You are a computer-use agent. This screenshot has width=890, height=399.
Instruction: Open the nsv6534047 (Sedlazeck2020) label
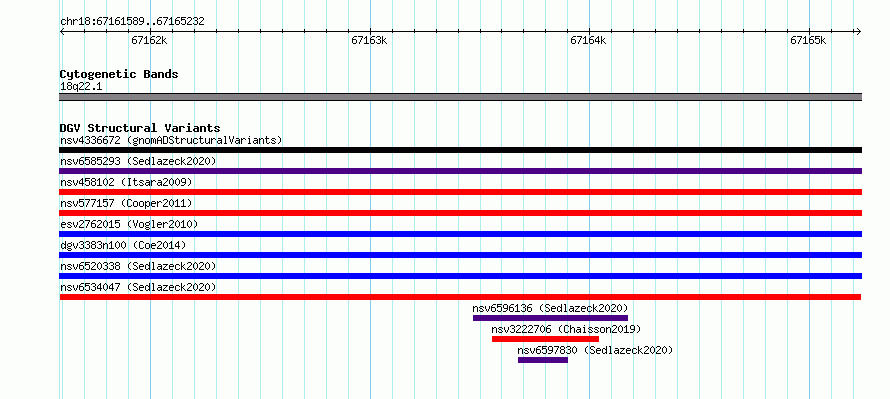[138, 287]
